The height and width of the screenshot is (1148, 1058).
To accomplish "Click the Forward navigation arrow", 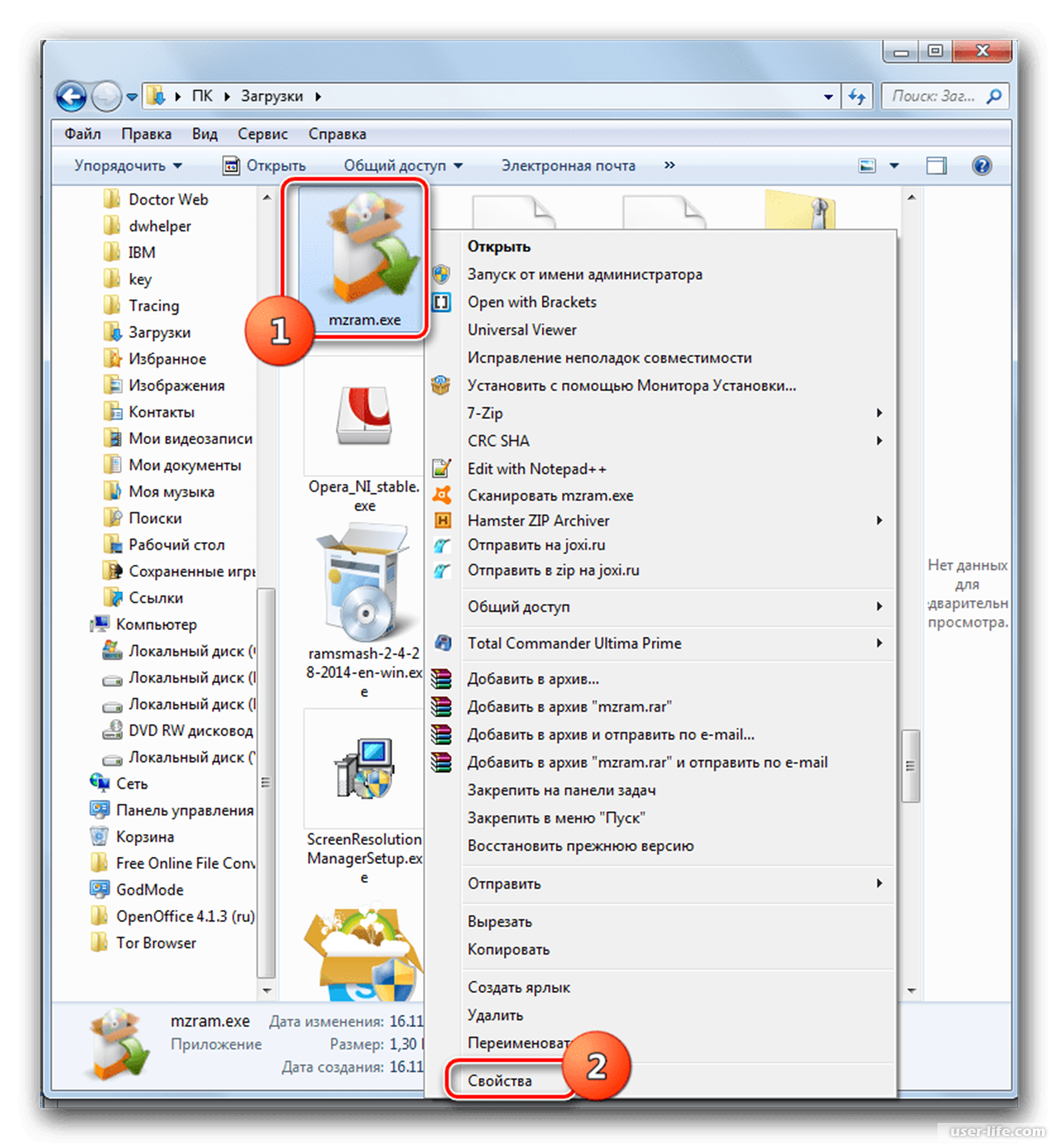I will (x=106, y=96).
